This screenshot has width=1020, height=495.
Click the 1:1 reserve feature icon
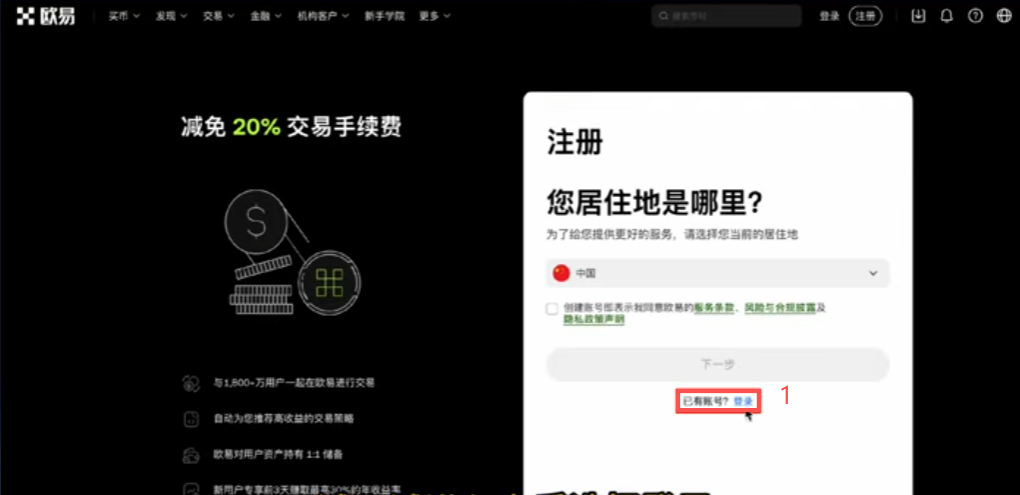click(x=191, y=454)
